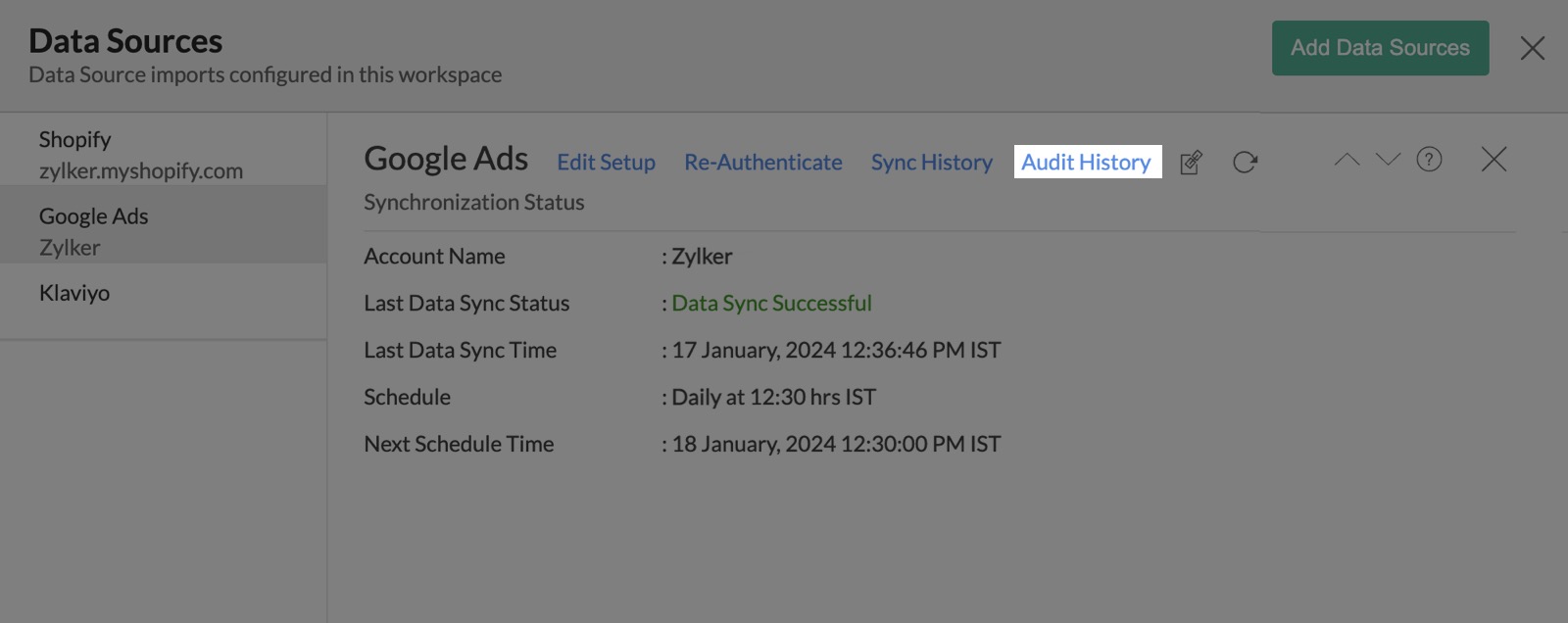
Task: Click the workspace imports description text
Action: pos(265,75)
